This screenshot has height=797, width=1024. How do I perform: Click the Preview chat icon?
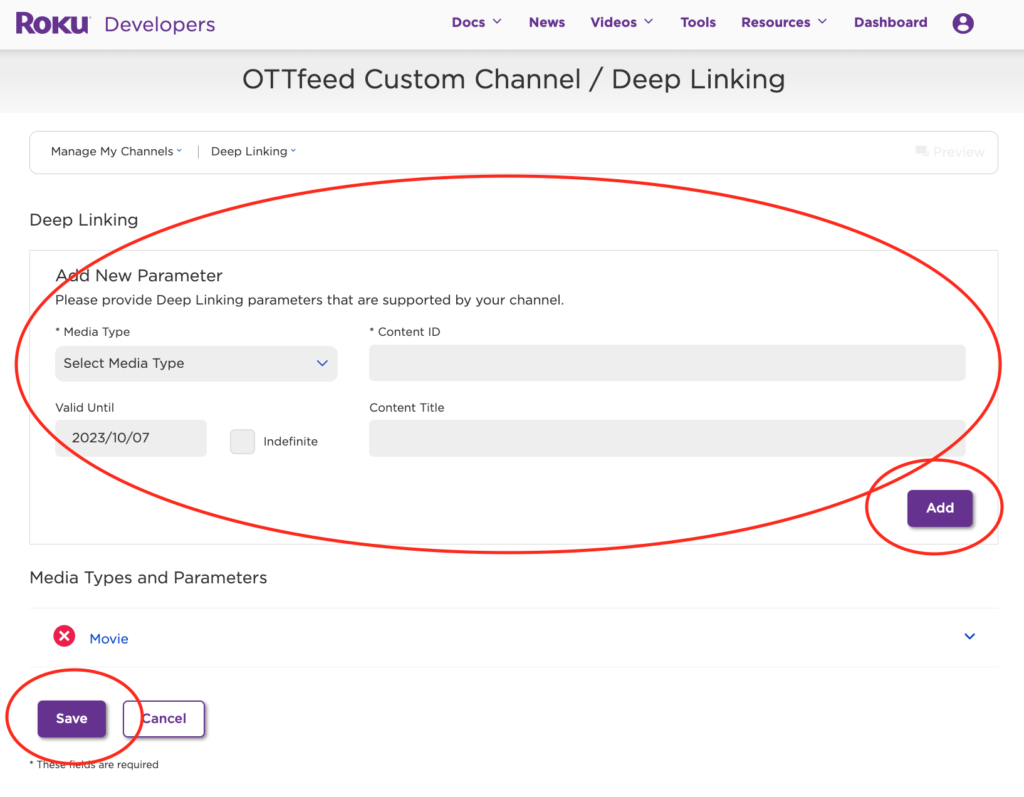(x=921, y=151)
